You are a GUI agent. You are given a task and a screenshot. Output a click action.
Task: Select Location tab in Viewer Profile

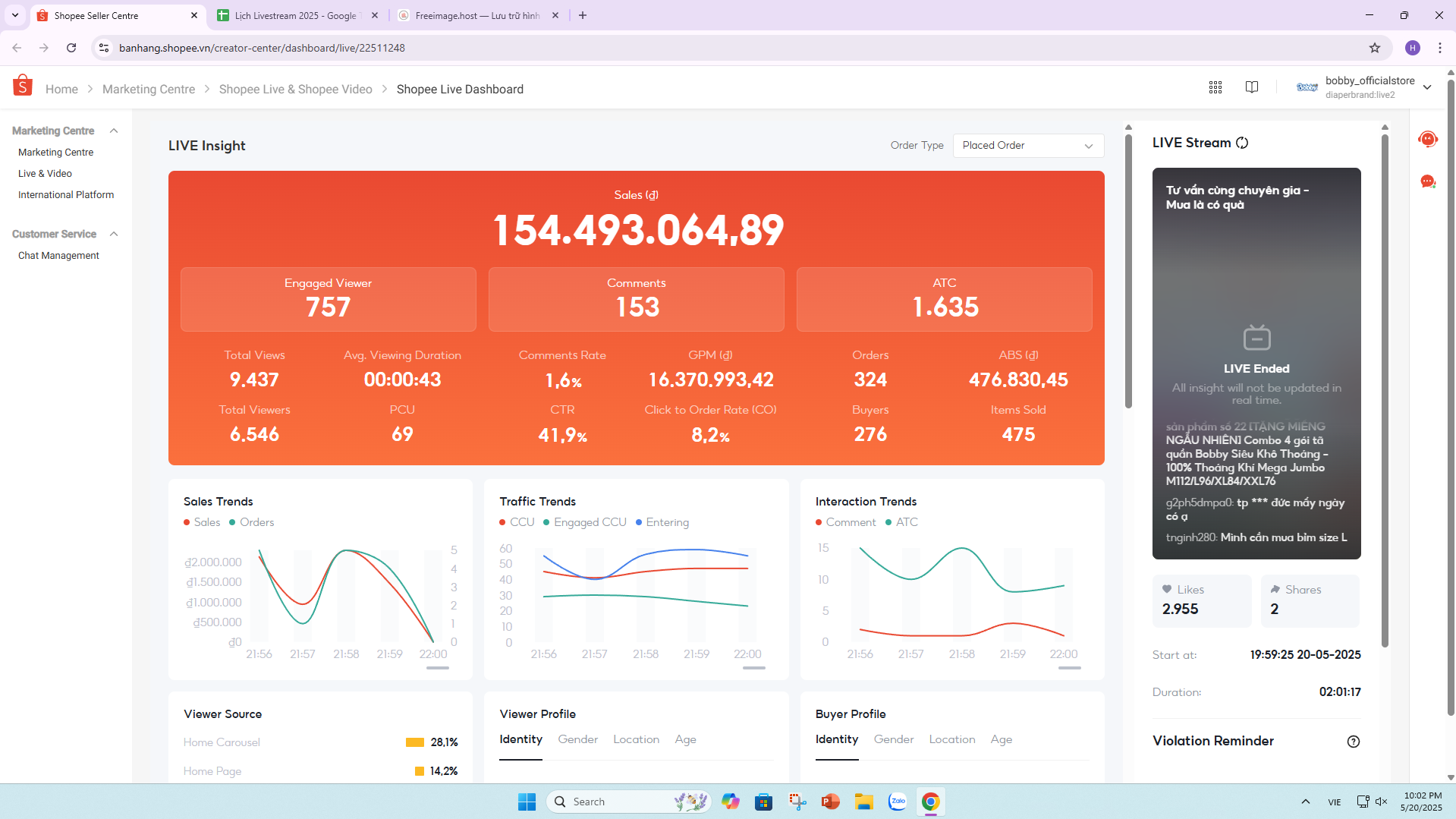(636, 739)
